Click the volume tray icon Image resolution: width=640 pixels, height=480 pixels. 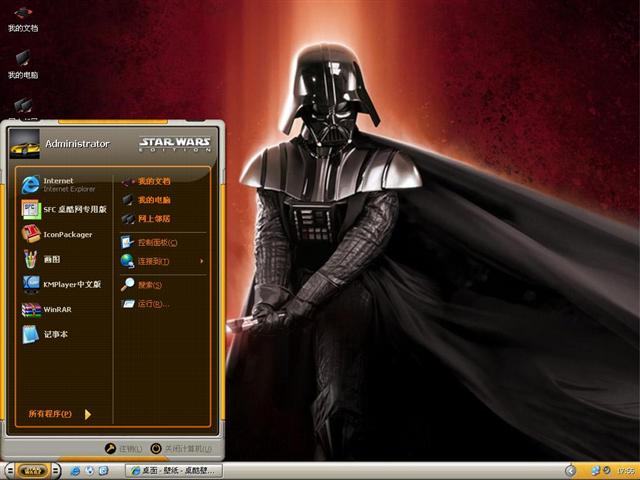point(607,471)
